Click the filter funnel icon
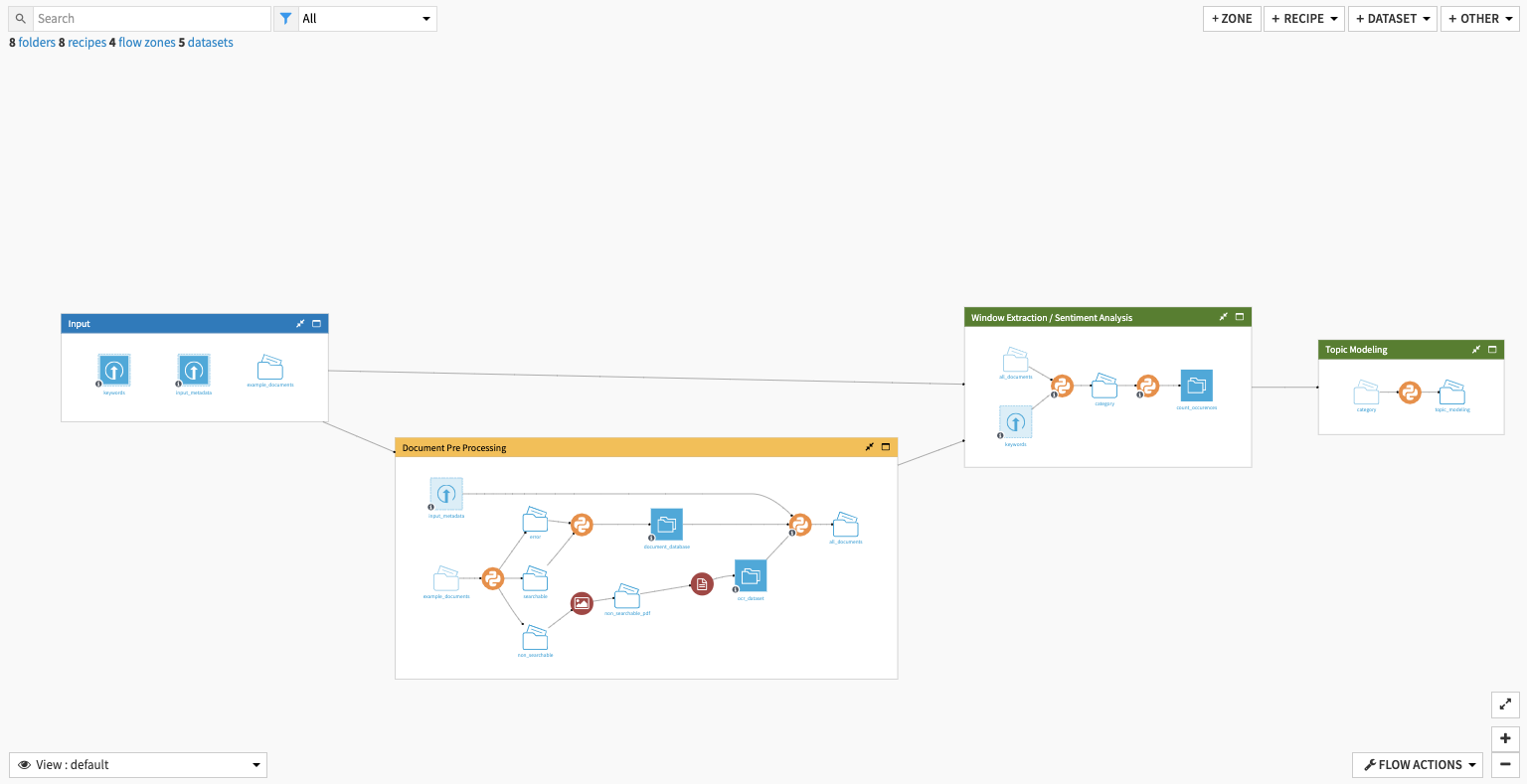 [285, 19]
